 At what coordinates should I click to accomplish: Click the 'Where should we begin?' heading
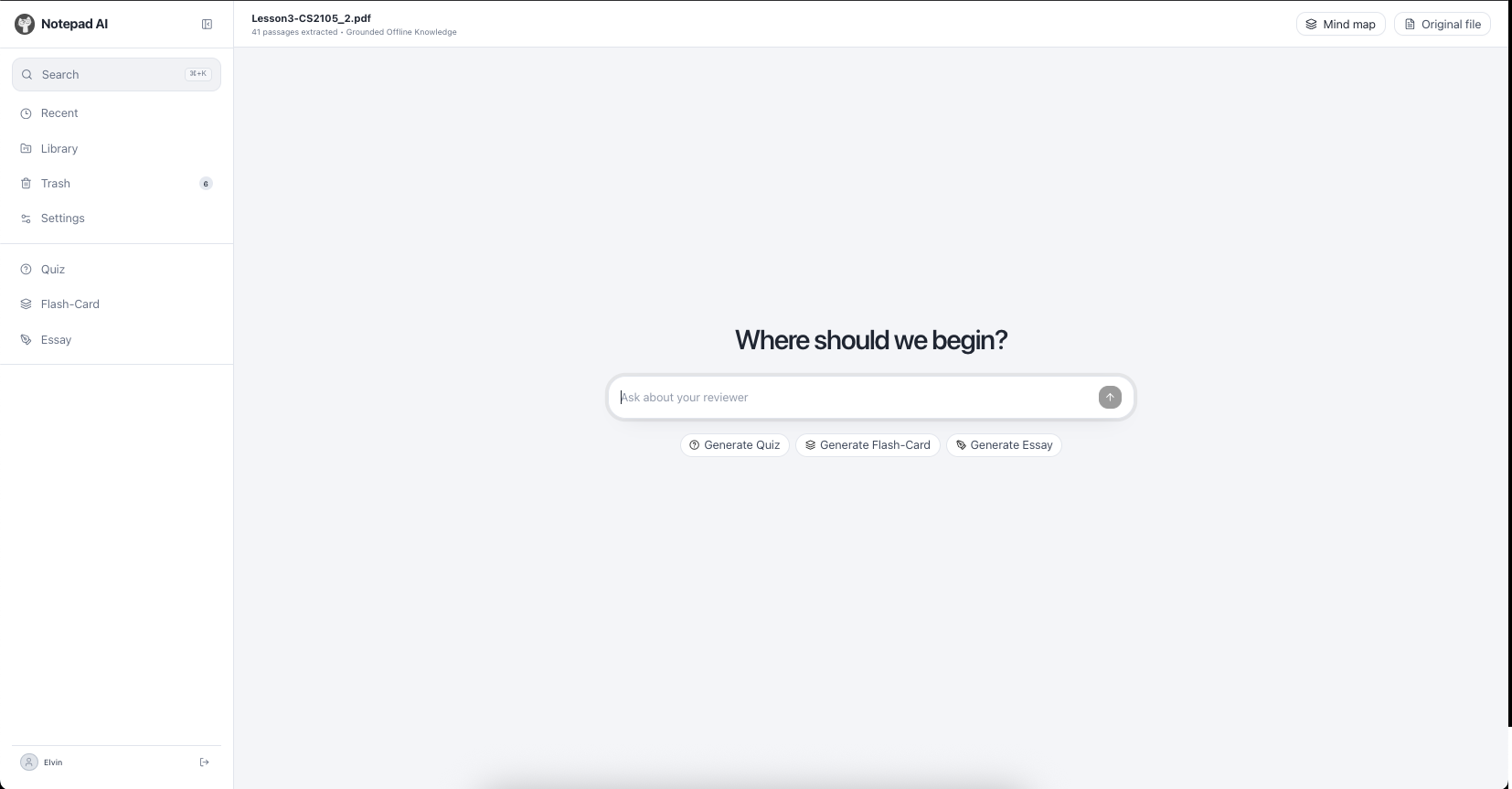871,340
